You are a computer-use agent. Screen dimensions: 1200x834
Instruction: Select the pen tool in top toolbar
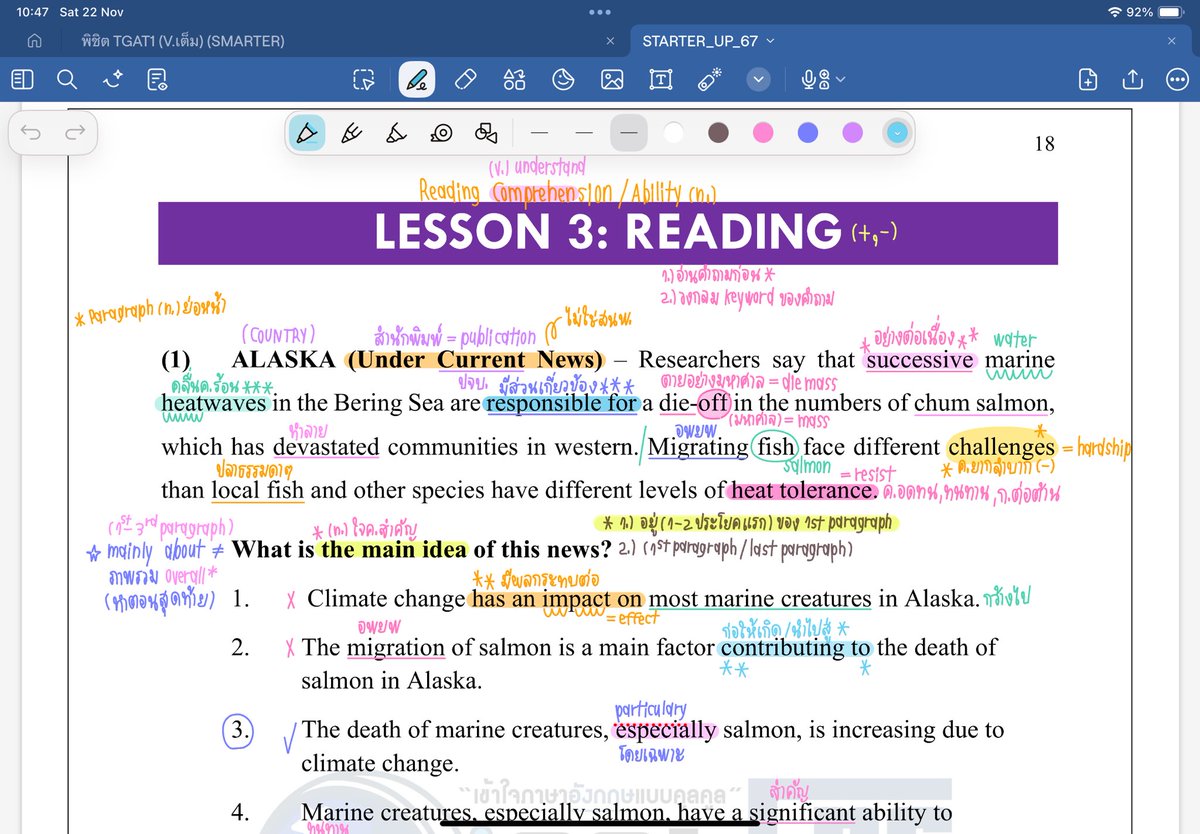pos(417,79)
